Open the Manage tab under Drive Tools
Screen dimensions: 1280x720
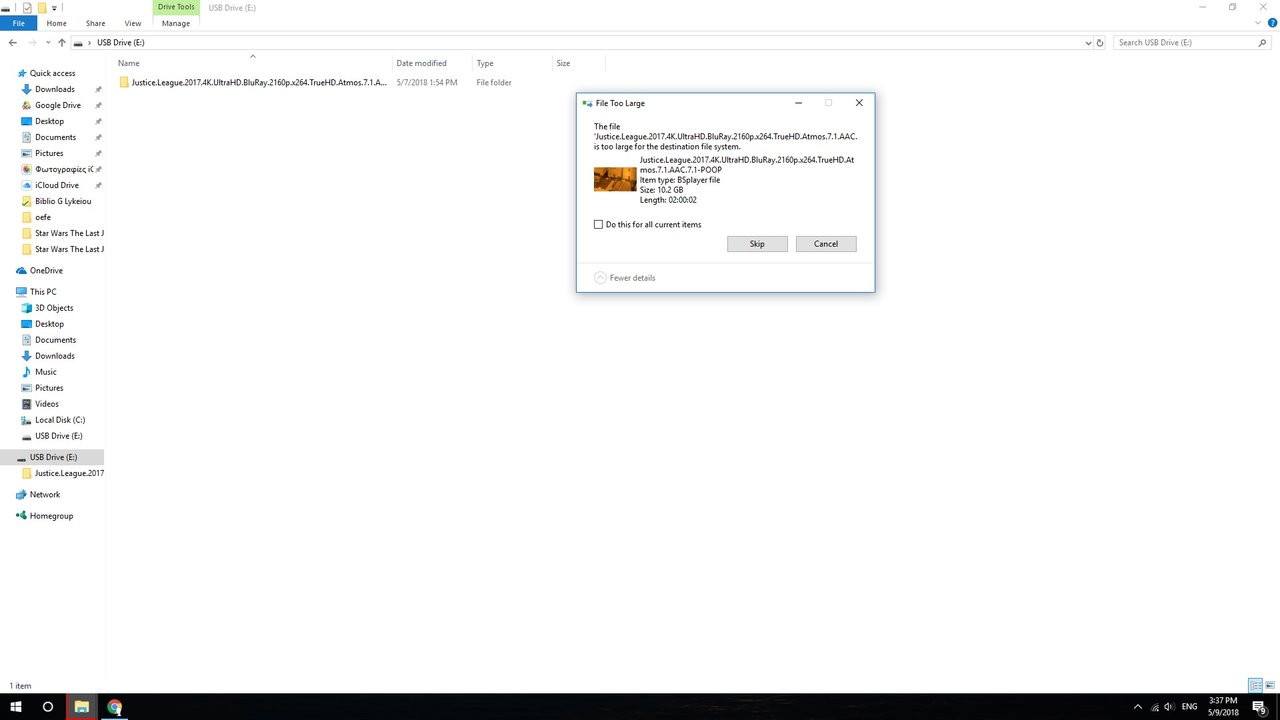point(176,23)
